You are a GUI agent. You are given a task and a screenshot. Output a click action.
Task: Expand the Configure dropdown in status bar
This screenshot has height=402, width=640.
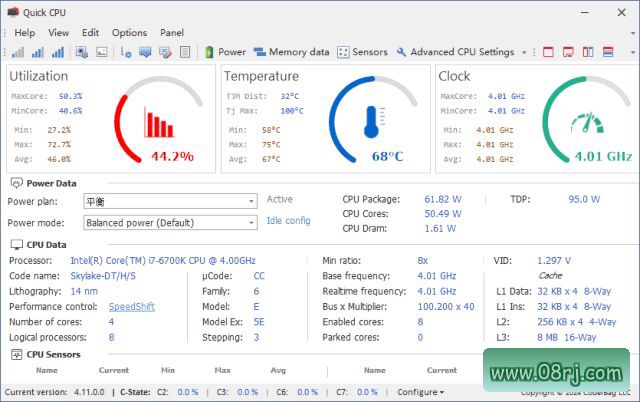[421, 392]
